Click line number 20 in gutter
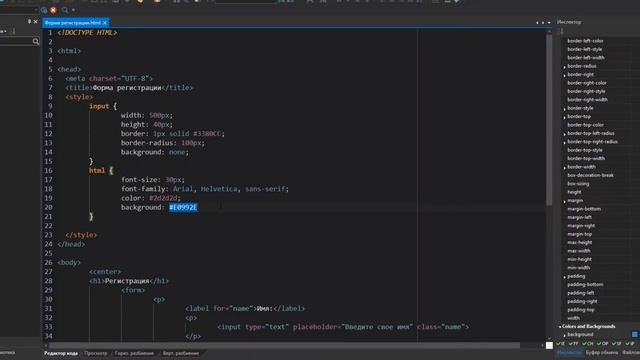This screenshot has height=360, width=640. (48, 207)
